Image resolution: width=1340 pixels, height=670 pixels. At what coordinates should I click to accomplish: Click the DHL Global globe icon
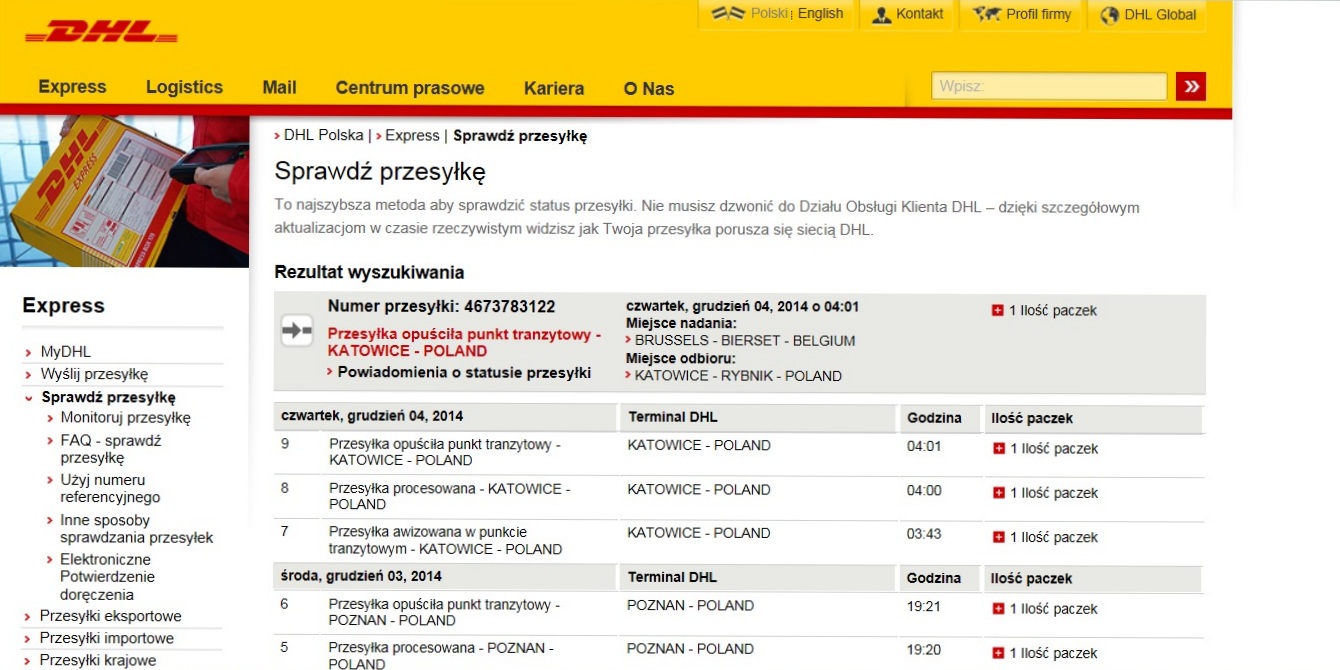click(1108, 15)
